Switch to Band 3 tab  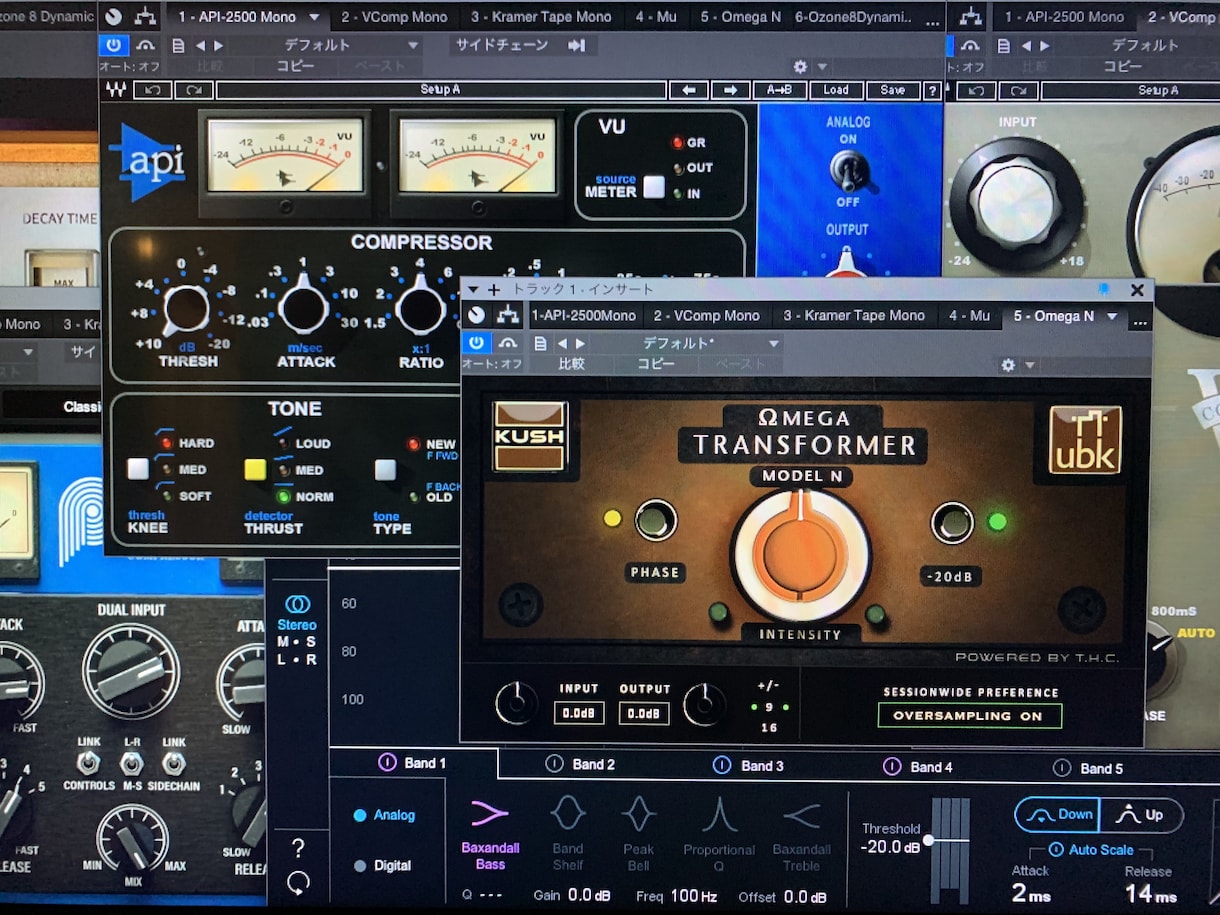coord(748,765)
